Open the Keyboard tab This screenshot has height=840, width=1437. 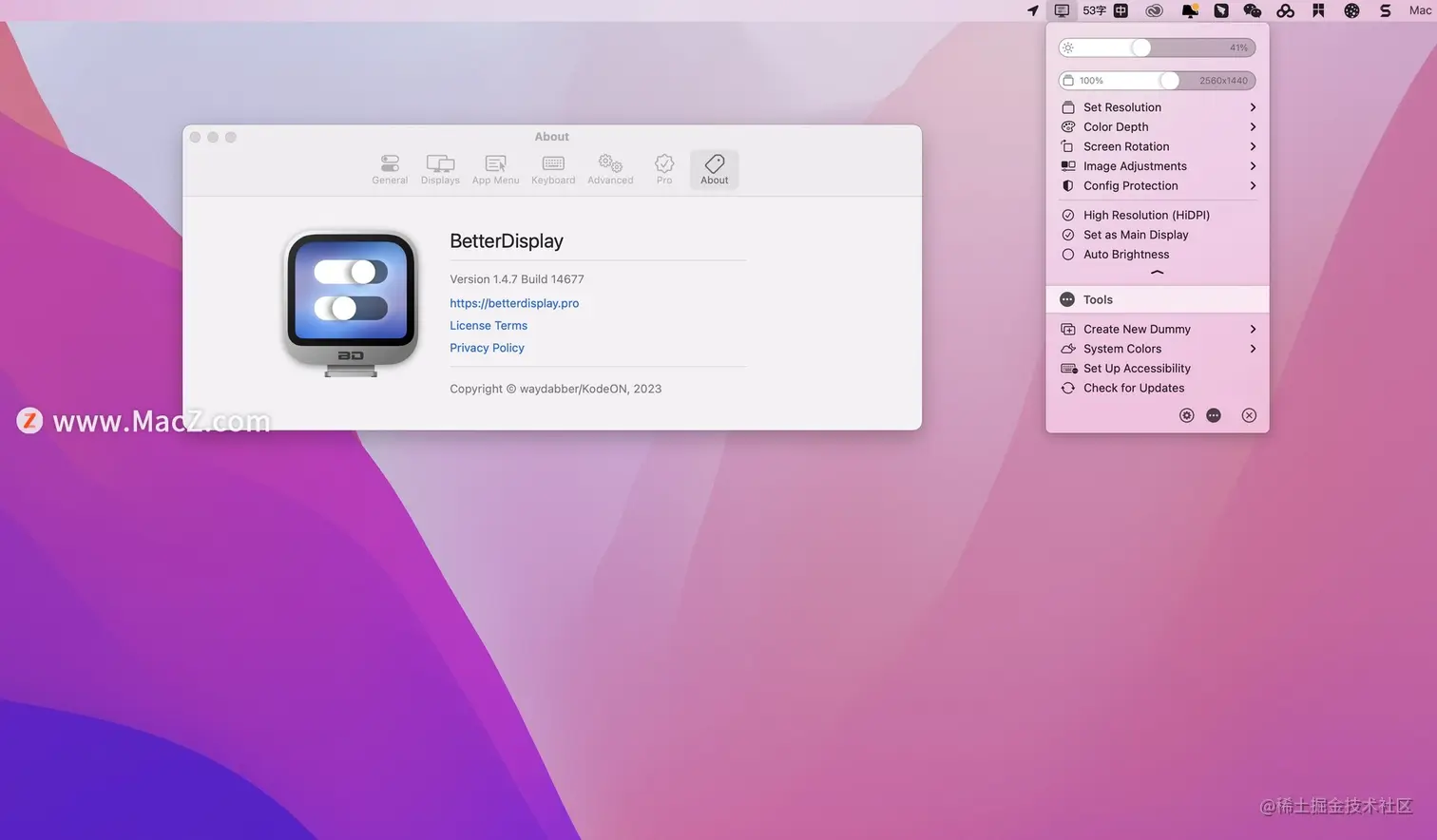553,169
